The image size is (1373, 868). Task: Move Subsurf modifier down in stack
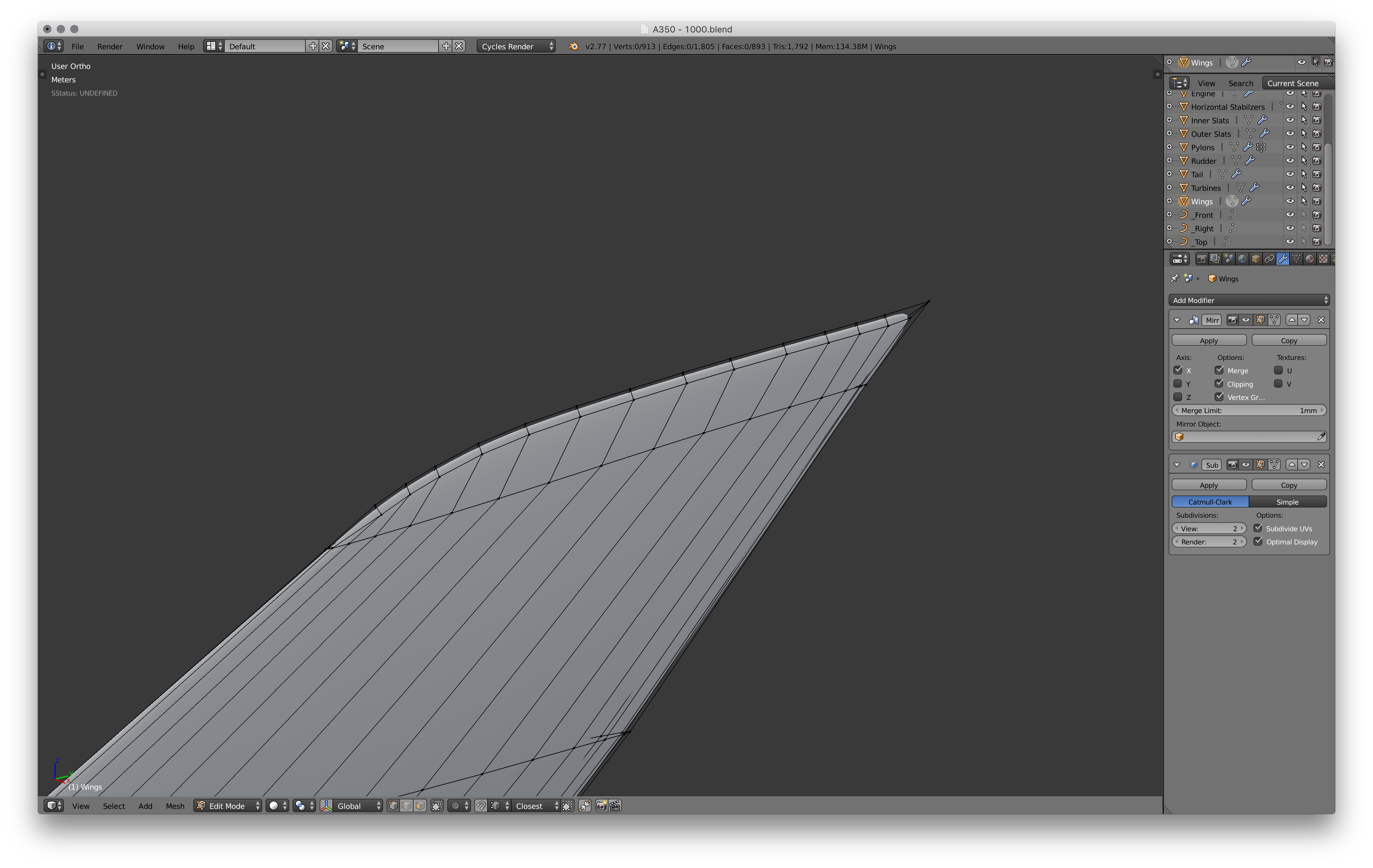click(x=1304, y=464)
